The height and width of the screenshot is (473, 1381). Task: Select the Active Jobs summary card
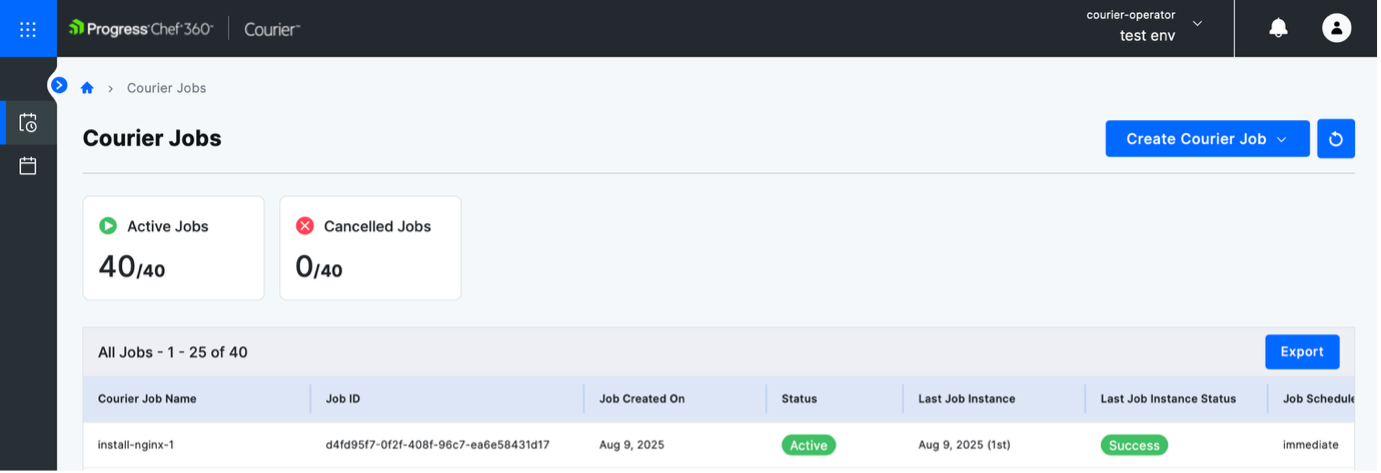coord(173,248)
